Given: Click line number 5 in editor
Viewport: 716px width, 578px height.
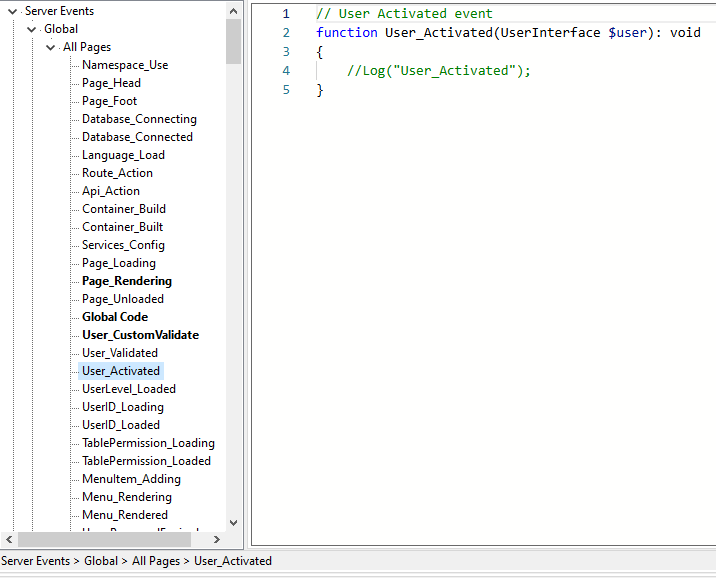Looking at the screenshot, I should click(286, 90).
